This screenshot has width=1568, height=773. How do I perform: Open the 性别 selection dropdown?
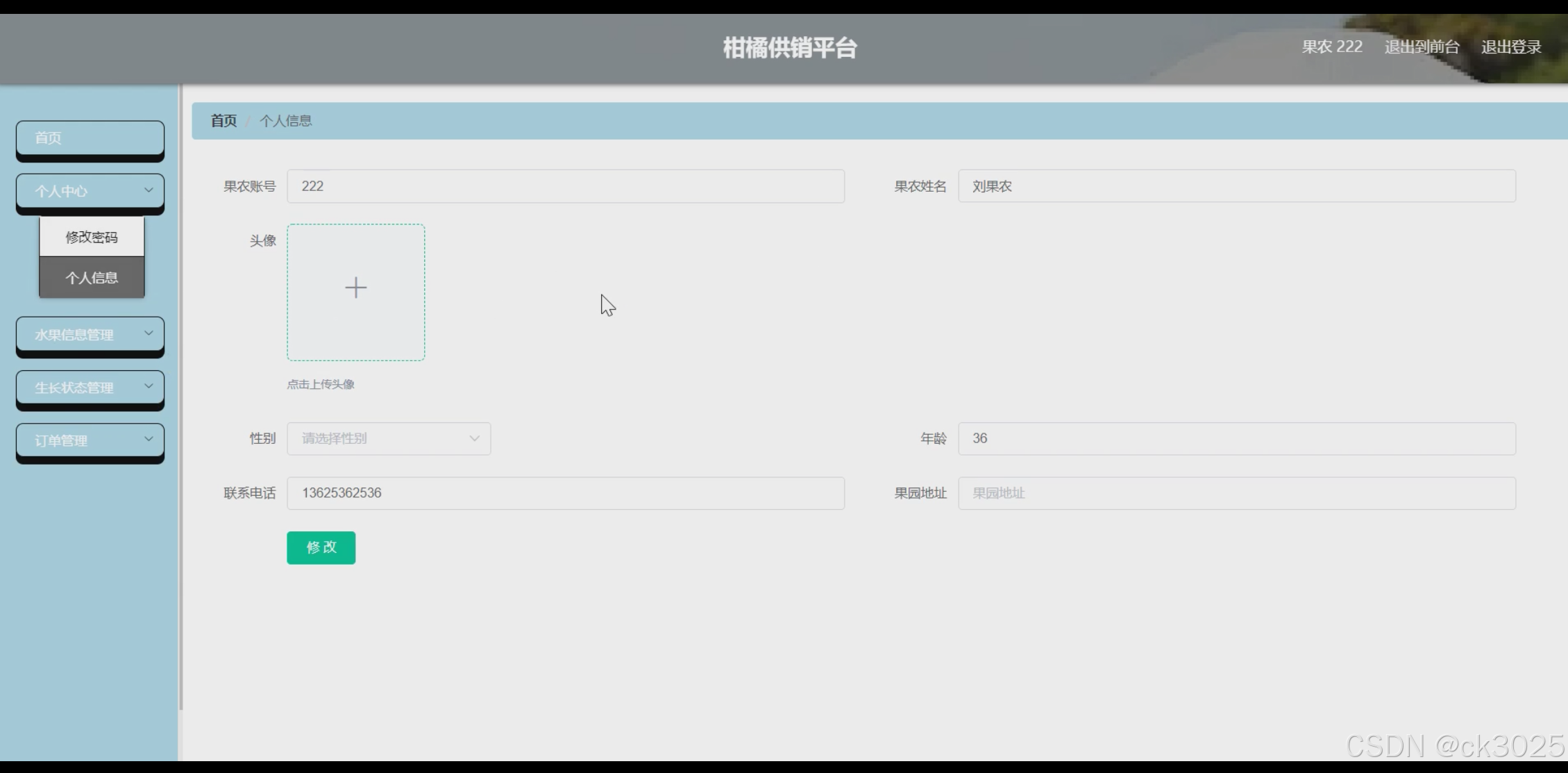[389, 438]
